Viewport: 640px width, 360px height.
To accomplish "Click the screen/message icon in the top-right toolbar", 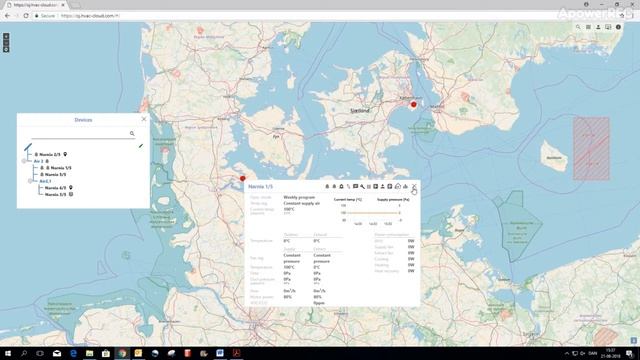I will [x=608, y=27].
